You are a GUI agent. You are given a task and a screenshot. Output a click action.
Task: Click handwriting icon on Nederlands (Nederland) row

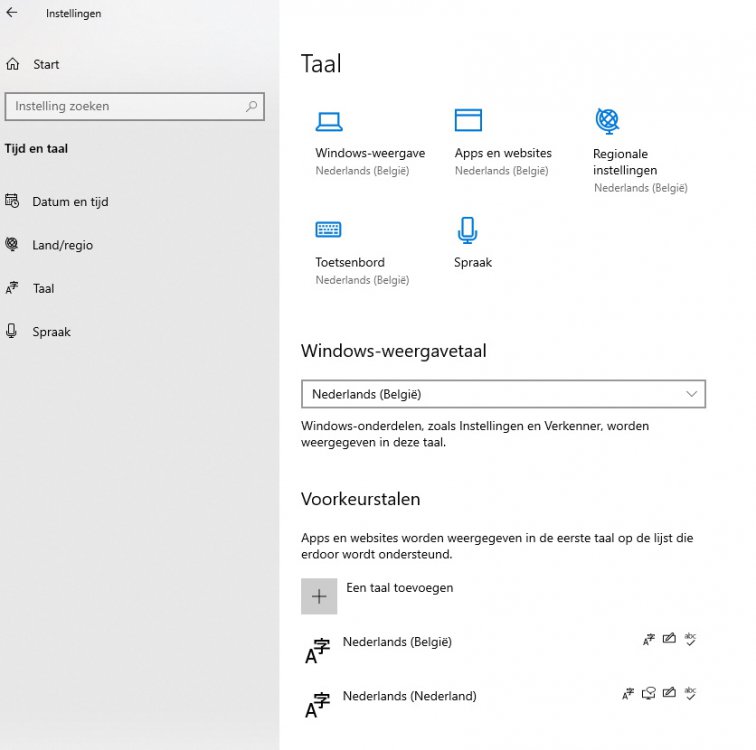tap(669, 693)
